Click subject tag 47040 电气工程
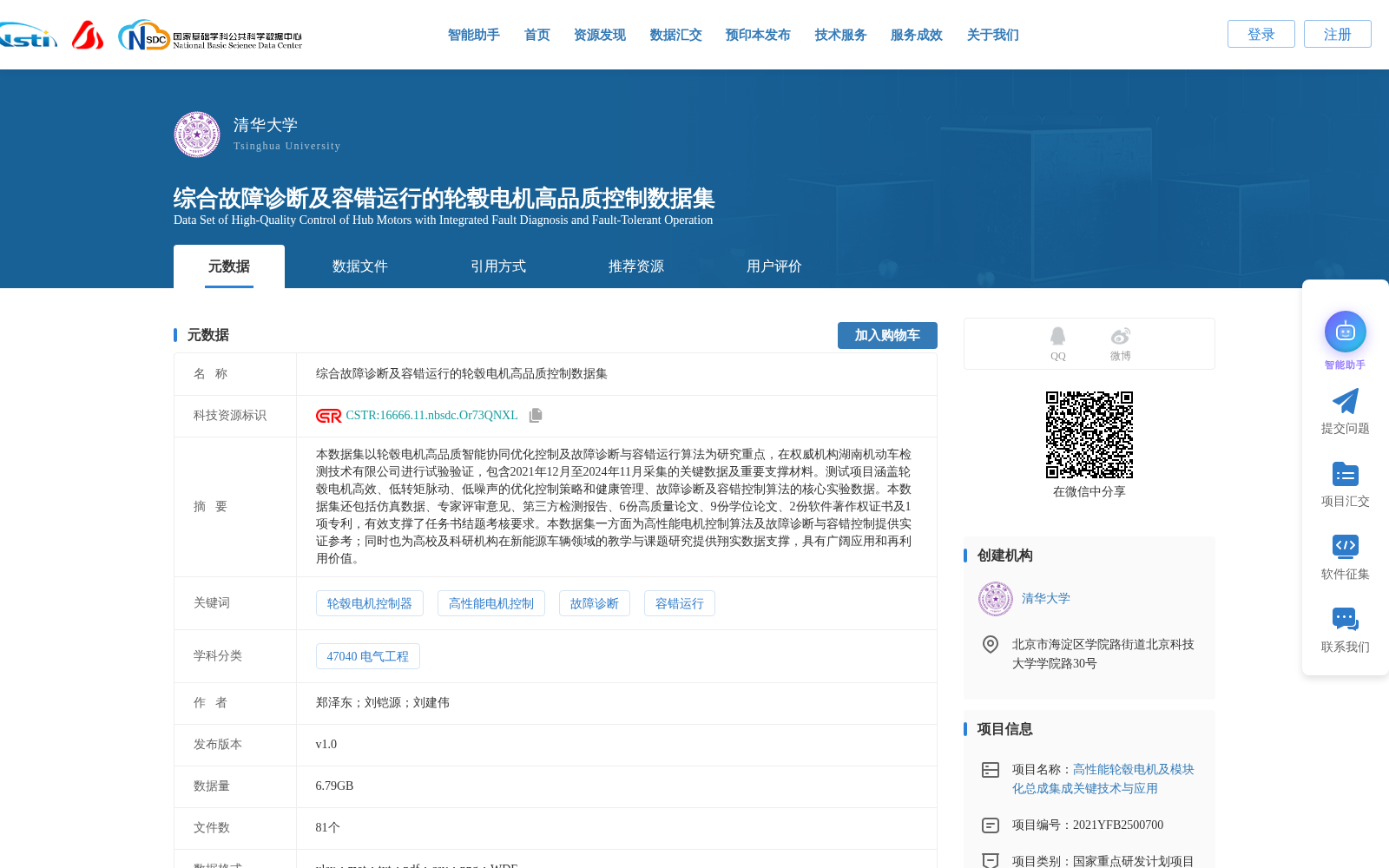The height and width of the screenshot is (868, 1389). (x=368, y=656)
